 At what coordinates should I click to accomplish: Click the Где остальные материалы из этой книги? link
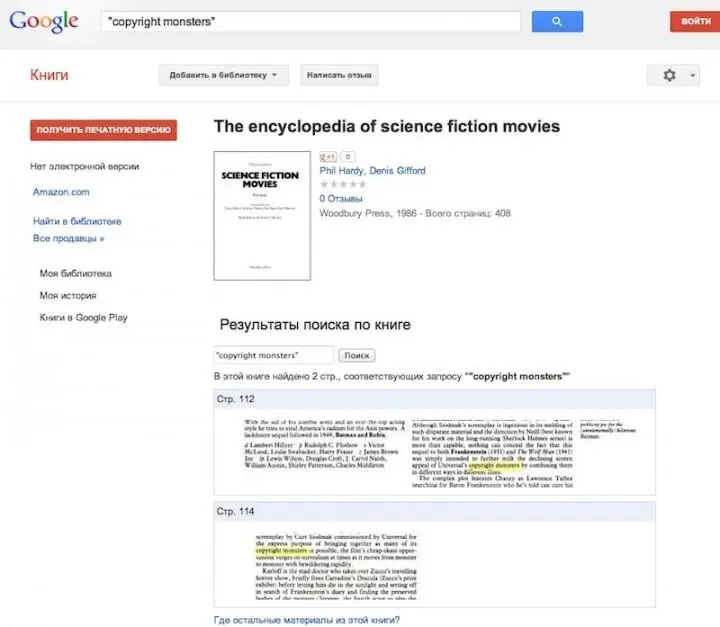pyautogui.click(x=307, y=620)
